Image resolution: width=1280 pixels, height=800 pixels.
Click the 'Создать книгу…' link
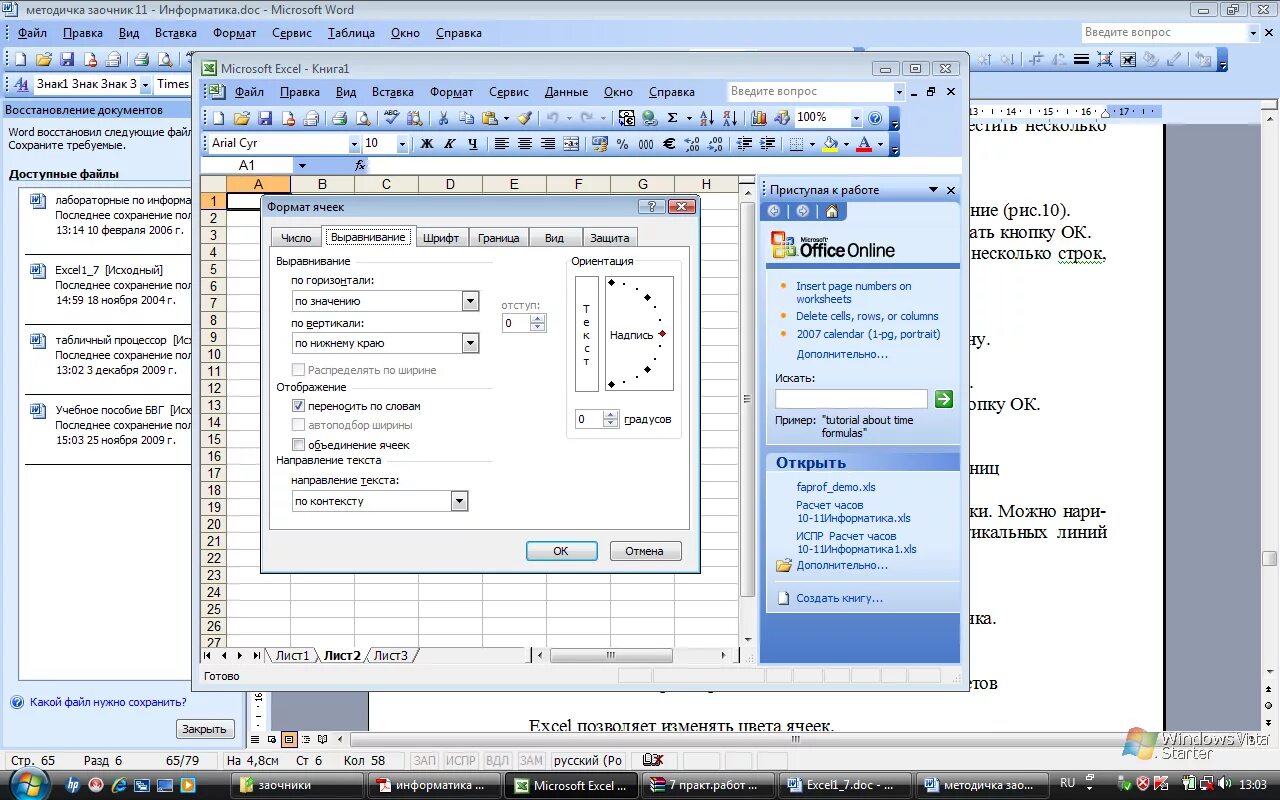[x=839, y=598]
